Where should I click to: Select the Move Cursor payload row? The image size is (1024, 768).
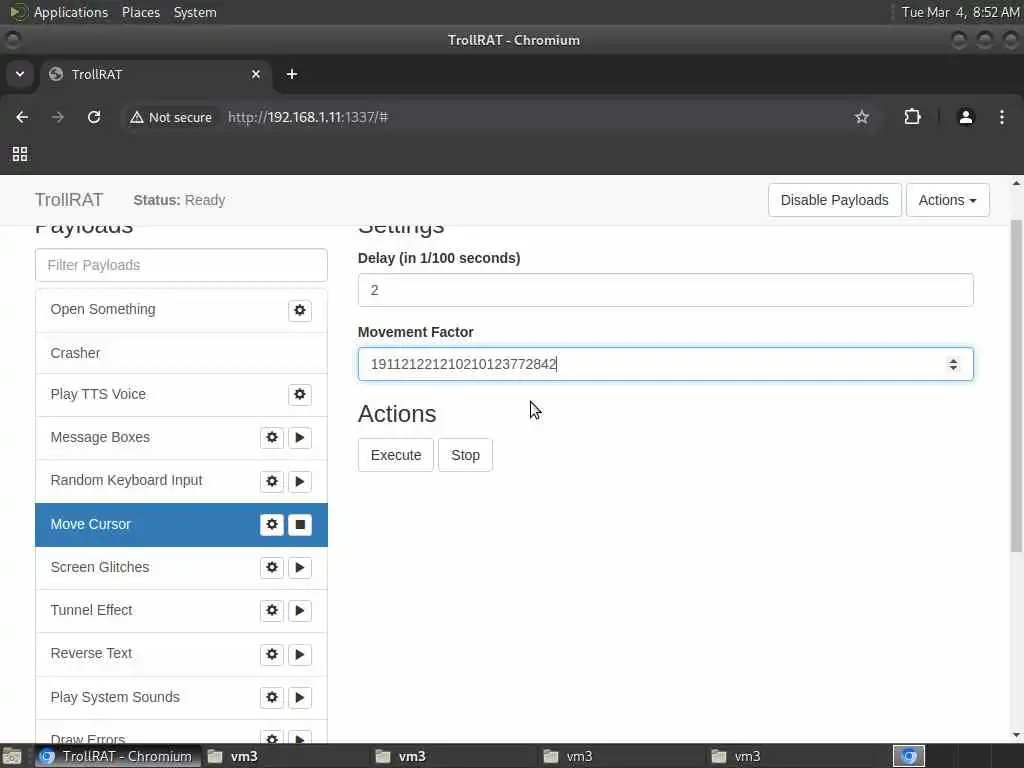coord(181,524)
